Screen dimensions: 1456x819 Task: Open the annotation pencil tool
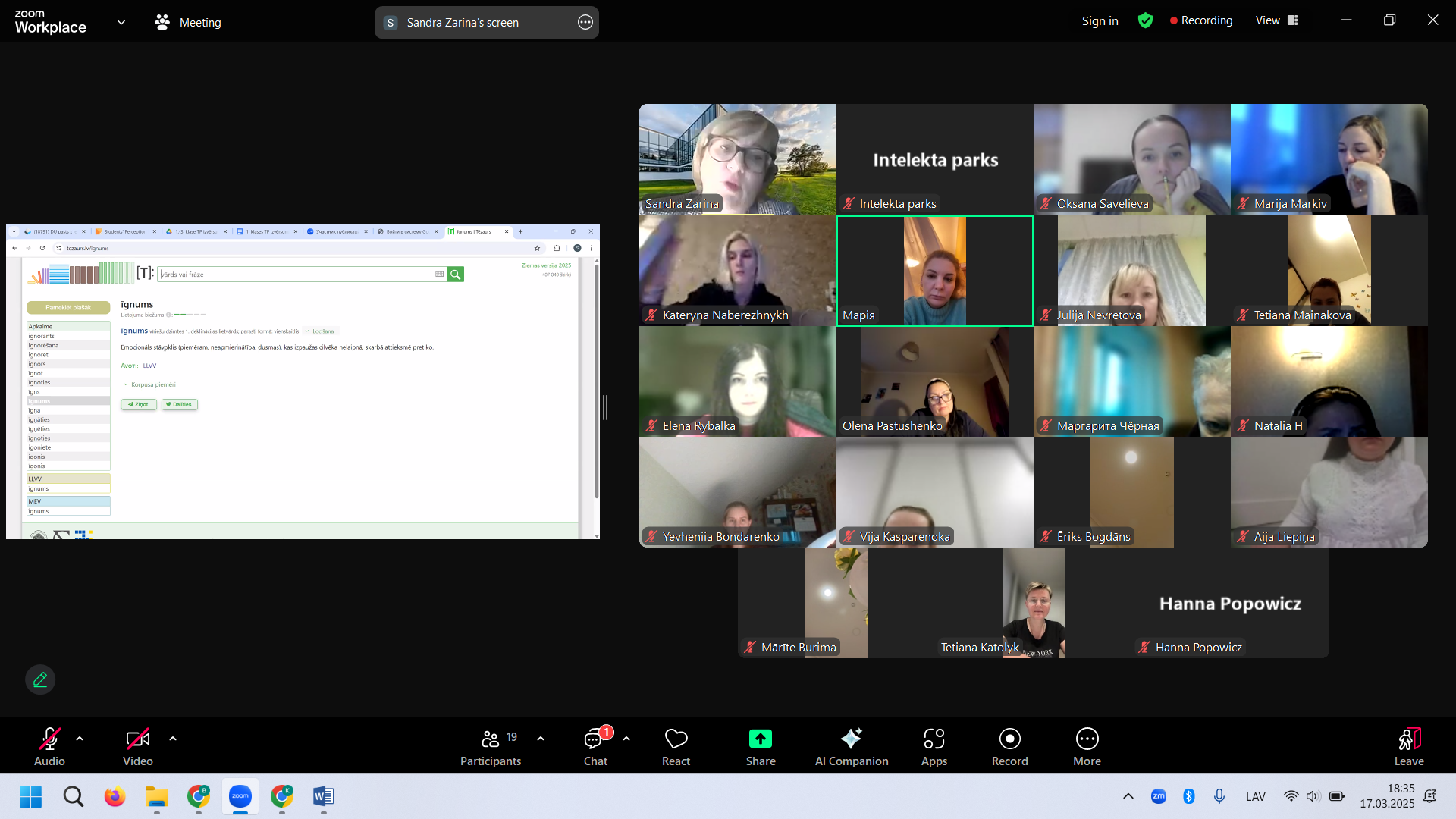coord(40,679)
